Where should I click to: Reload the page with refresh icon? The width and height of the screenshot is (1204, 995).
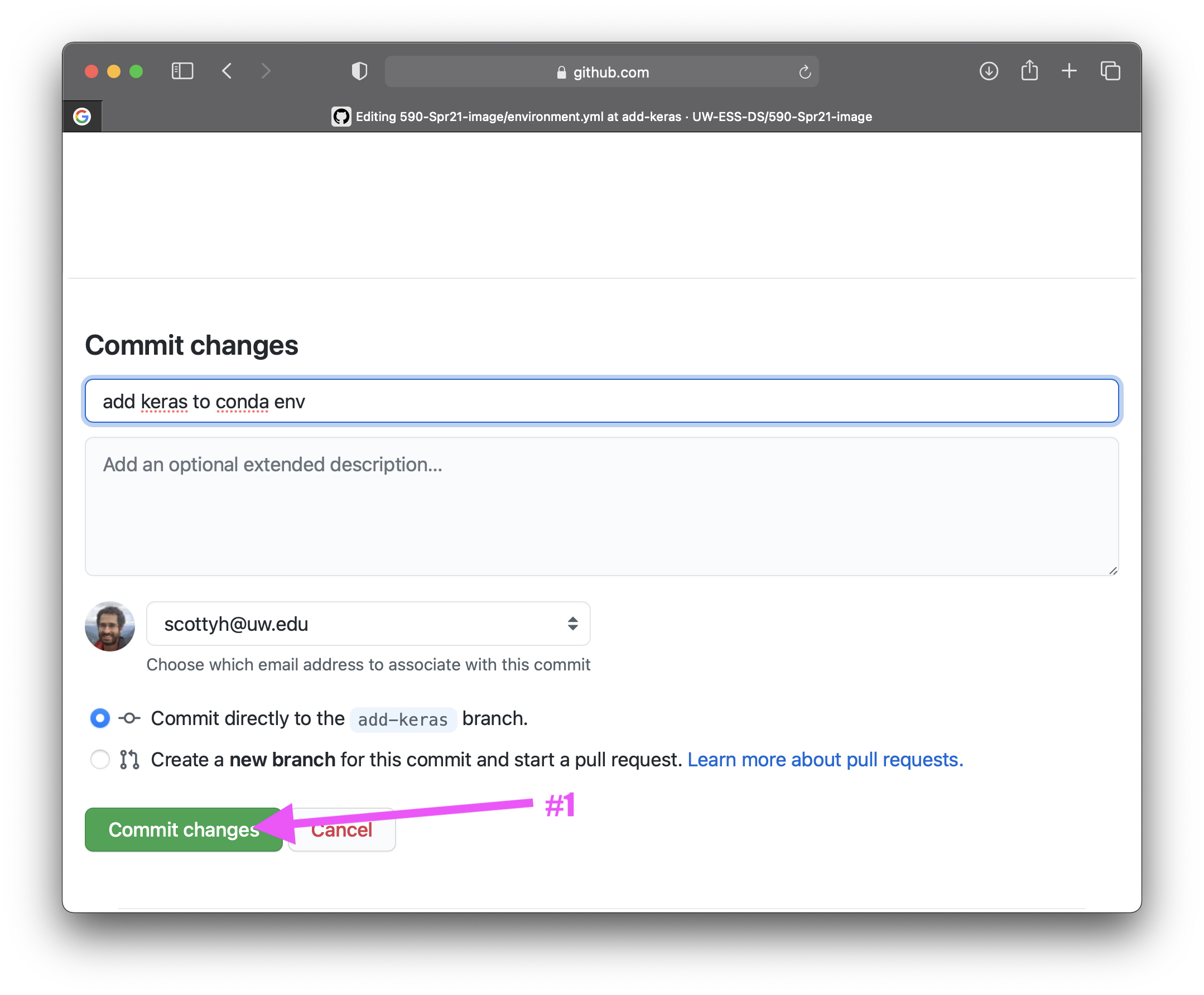(x=805, y=72)
